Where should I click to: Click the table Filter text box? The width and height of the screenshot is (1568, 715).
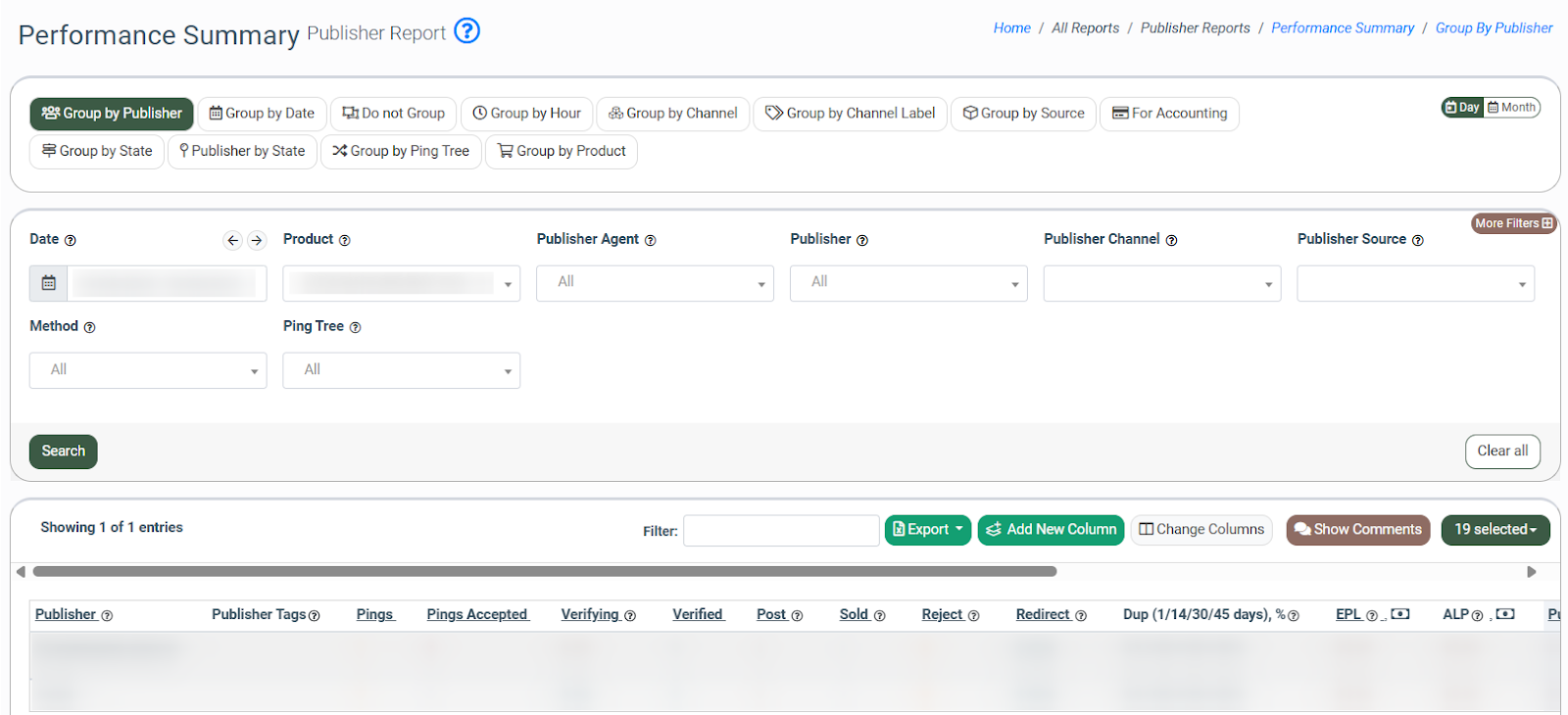point(781,531)
